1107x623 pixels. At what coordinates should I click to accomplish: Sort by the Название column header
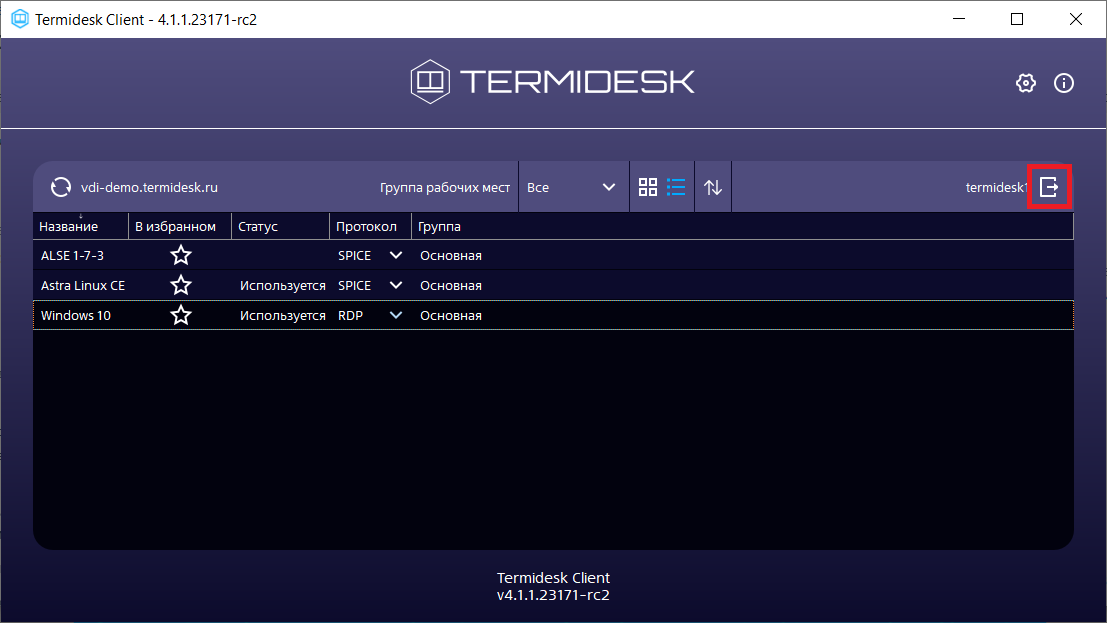coord(69,227)
